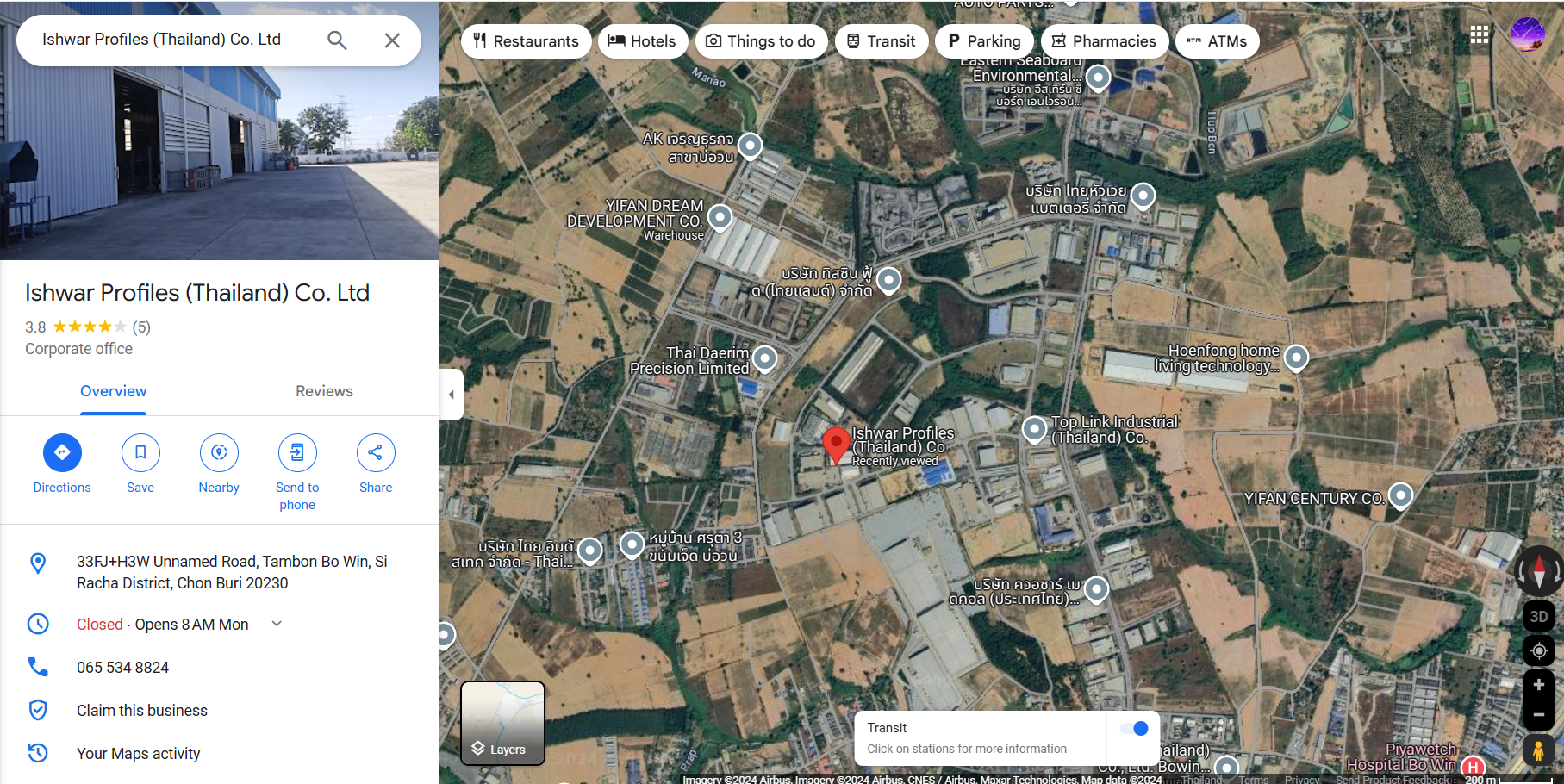This screenshot has height=784, width=1564.
Task: Share this place via Share icon
Action: pyautogui.click(x=376, y=452)
